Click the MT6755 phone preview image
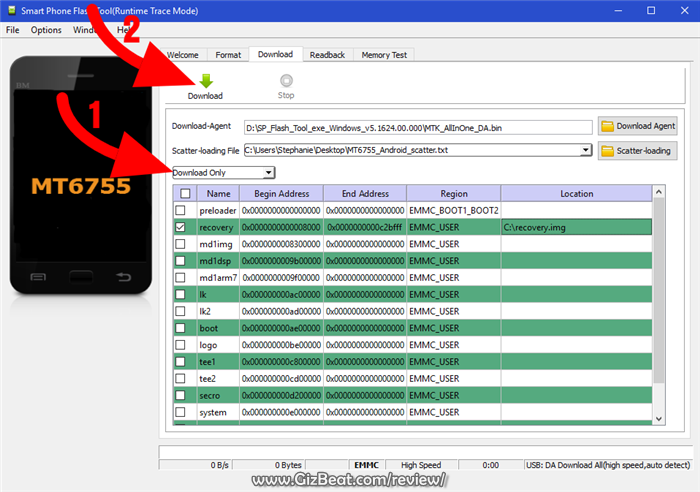Viewport: 700px width, 492px height. [x=81, y=175]
